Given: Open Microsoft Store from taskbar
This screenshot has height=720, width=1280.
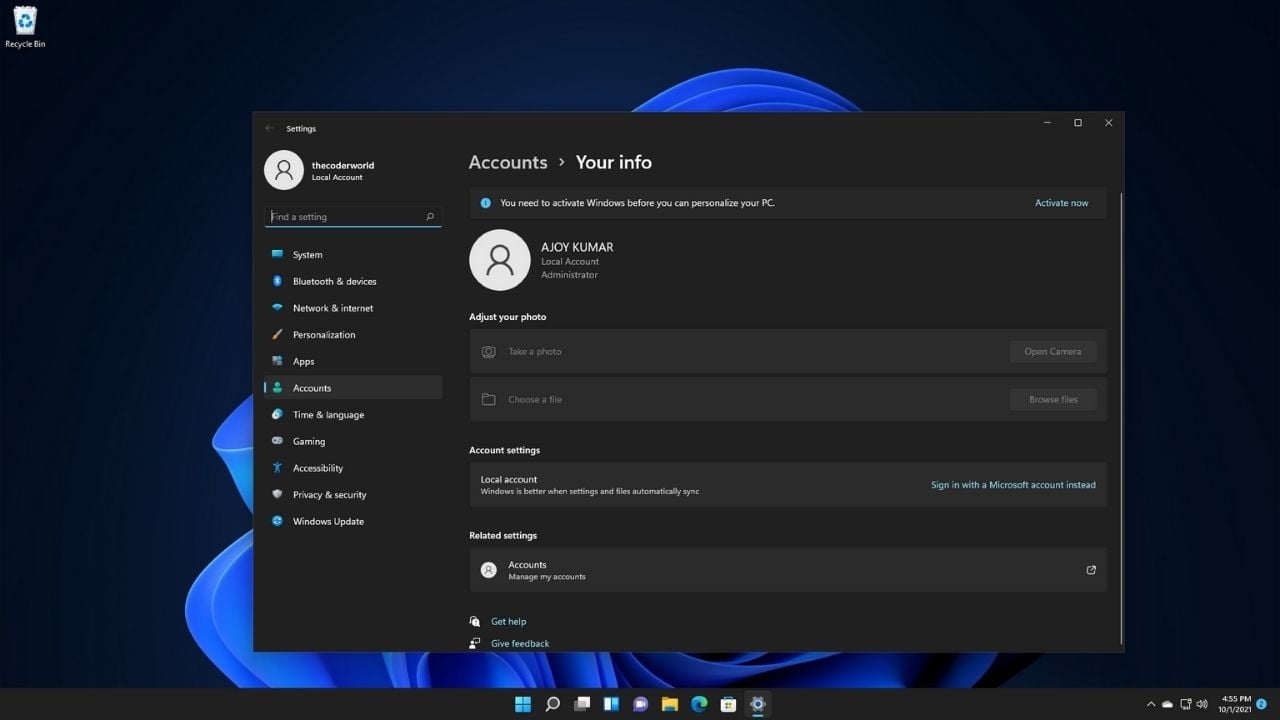Looking at the screenshot, I should (x=729, y=704).
